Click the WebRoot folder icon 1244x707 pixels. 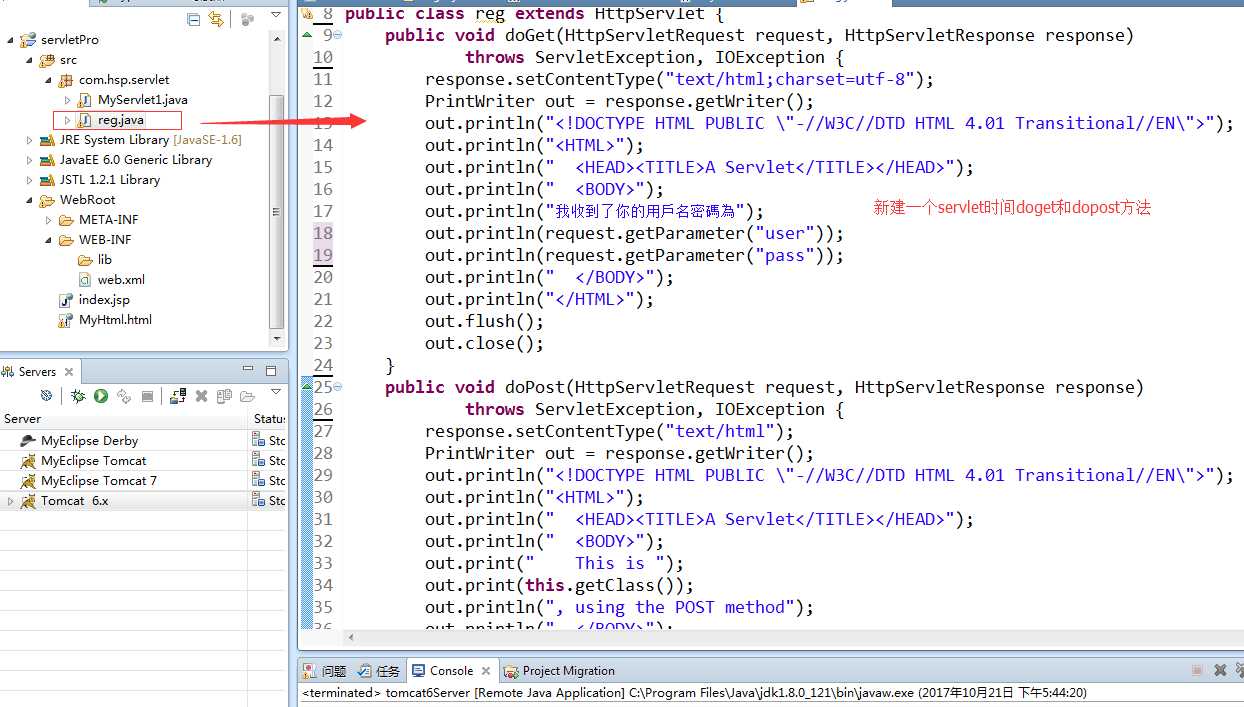[48, 200]
